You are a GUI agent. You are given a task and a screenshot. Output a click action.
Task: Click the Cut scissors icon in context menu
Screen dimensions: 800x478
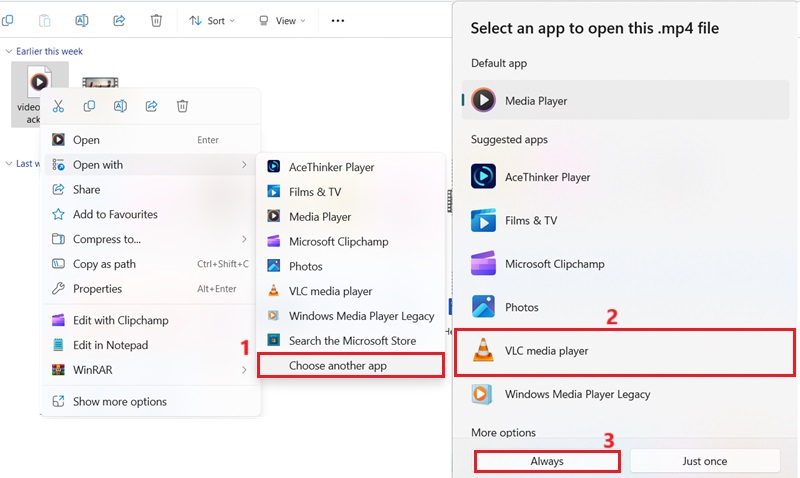58,106
